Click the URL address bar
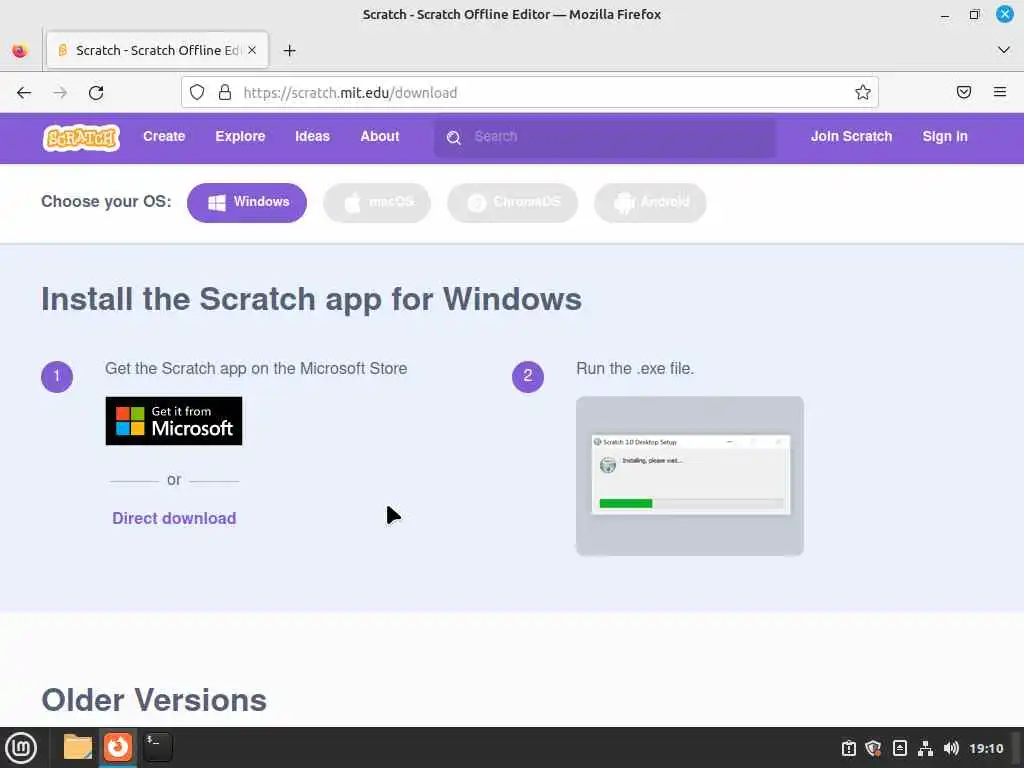 point(529,92)
